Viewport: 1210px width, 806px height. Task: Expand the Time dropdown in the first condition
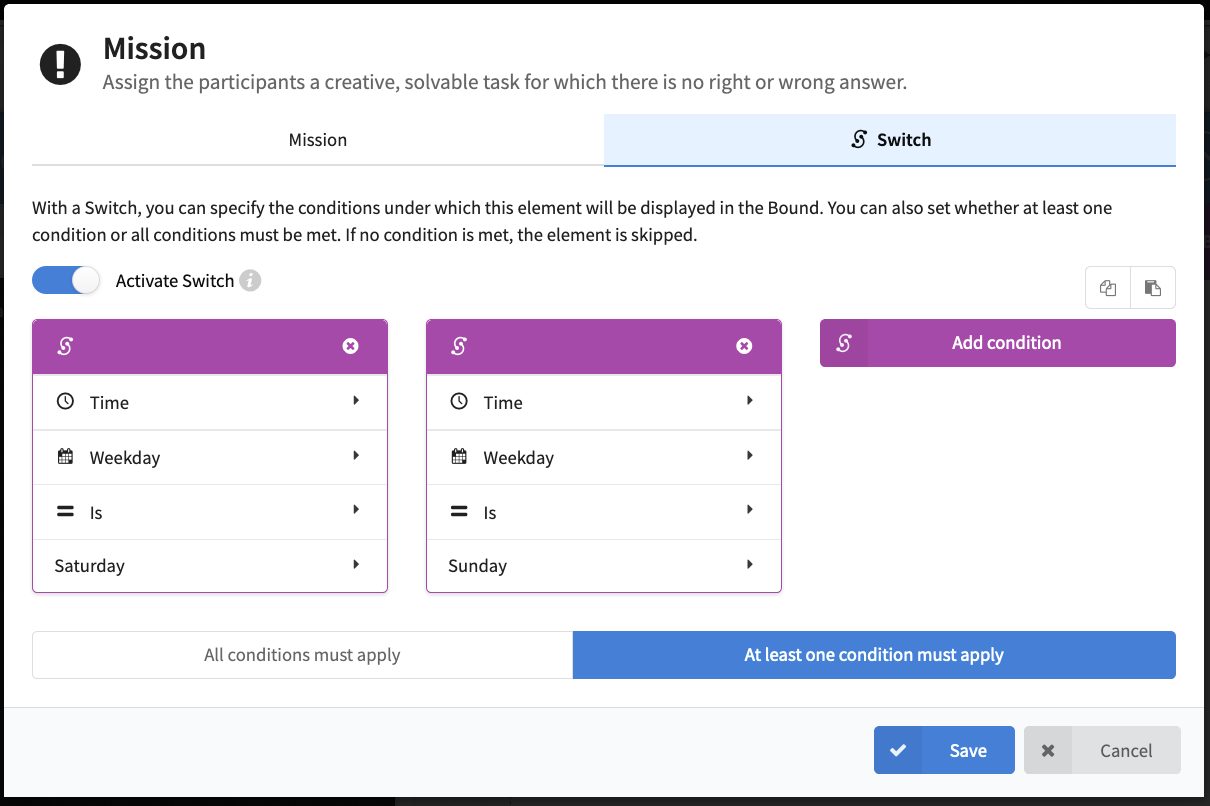click(210, 402)
